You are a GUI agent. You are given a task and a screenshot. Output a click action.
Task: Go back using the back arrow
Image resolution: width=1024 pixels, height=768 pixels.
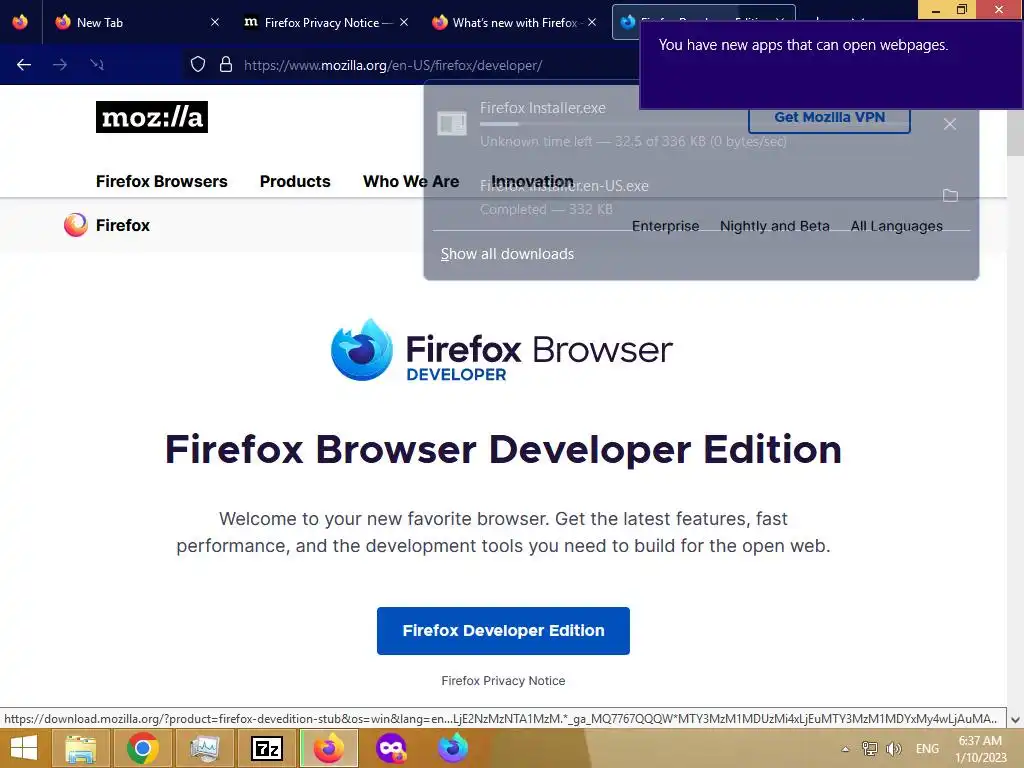pos(24,65)
